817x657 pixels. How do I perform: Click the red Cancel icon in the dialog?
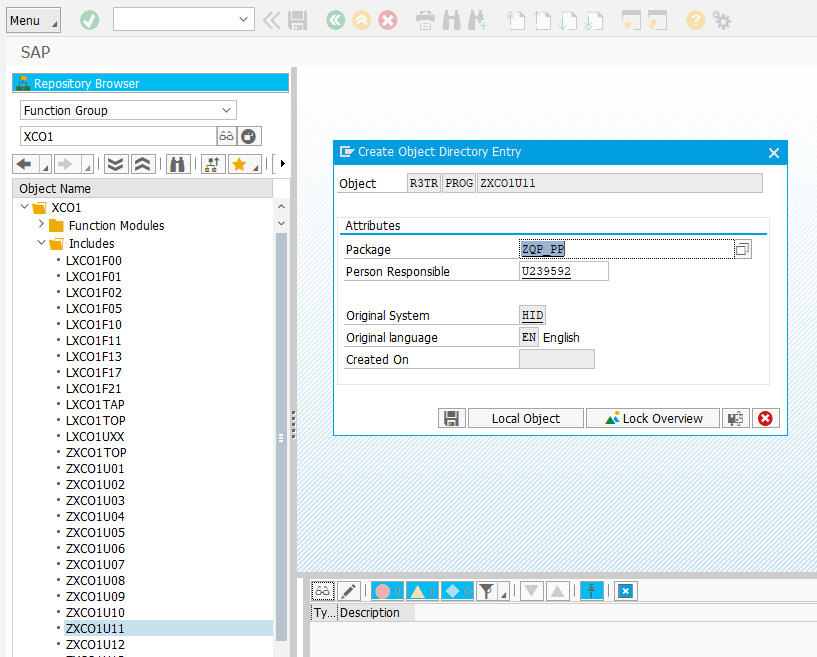point(766,419)
